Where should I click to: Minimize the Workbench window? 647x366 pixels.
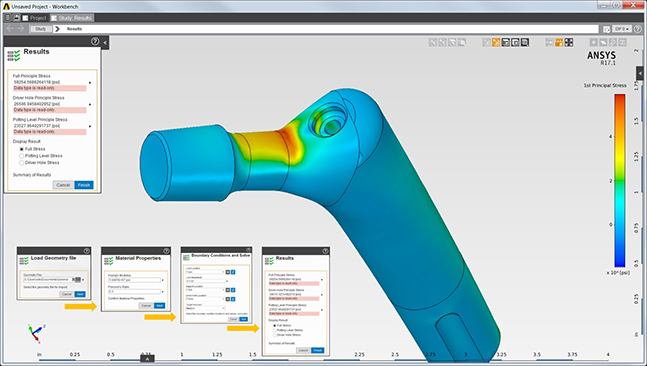[x=604, y=5]
